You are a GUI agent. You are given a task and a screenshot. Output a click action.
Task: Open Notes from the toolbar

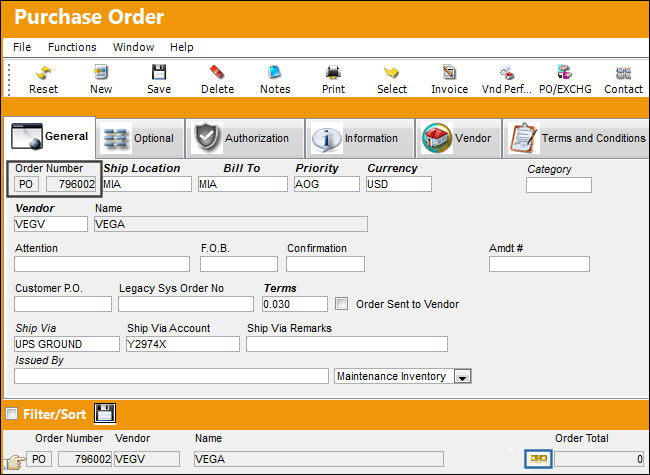[x=275, y=73]
